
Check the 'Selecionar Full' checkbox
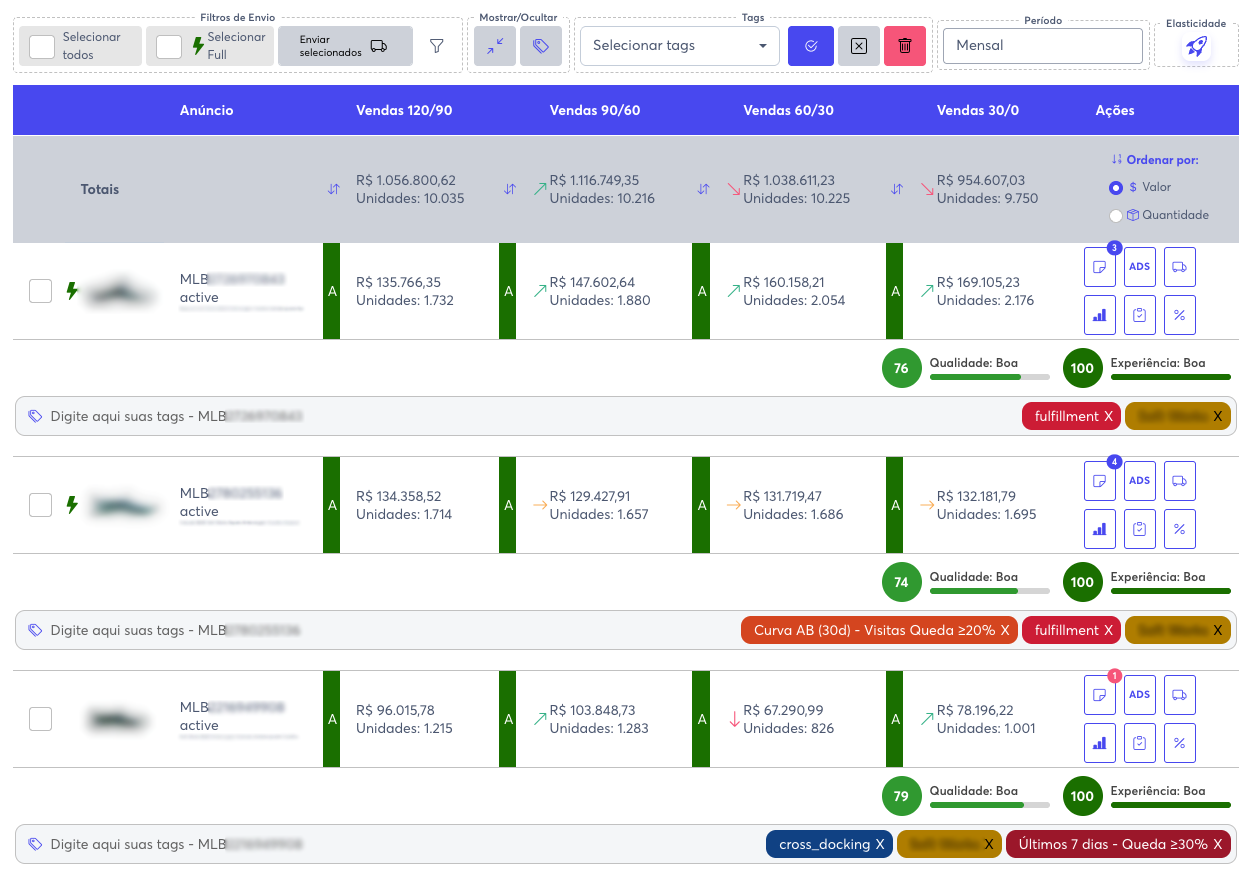169,47
